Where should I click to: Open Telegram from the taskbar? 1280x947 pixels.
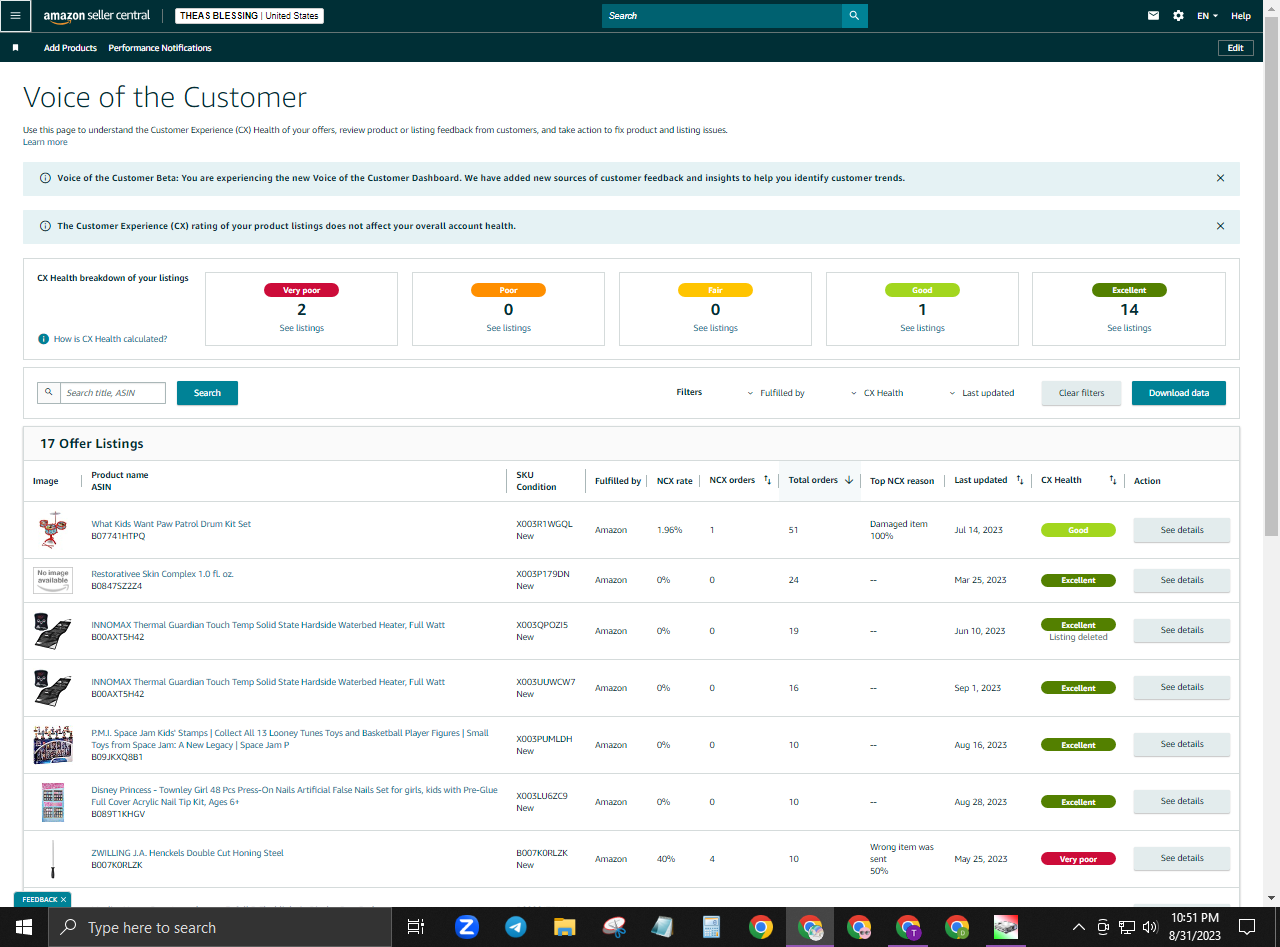click(x=516, y=927)
